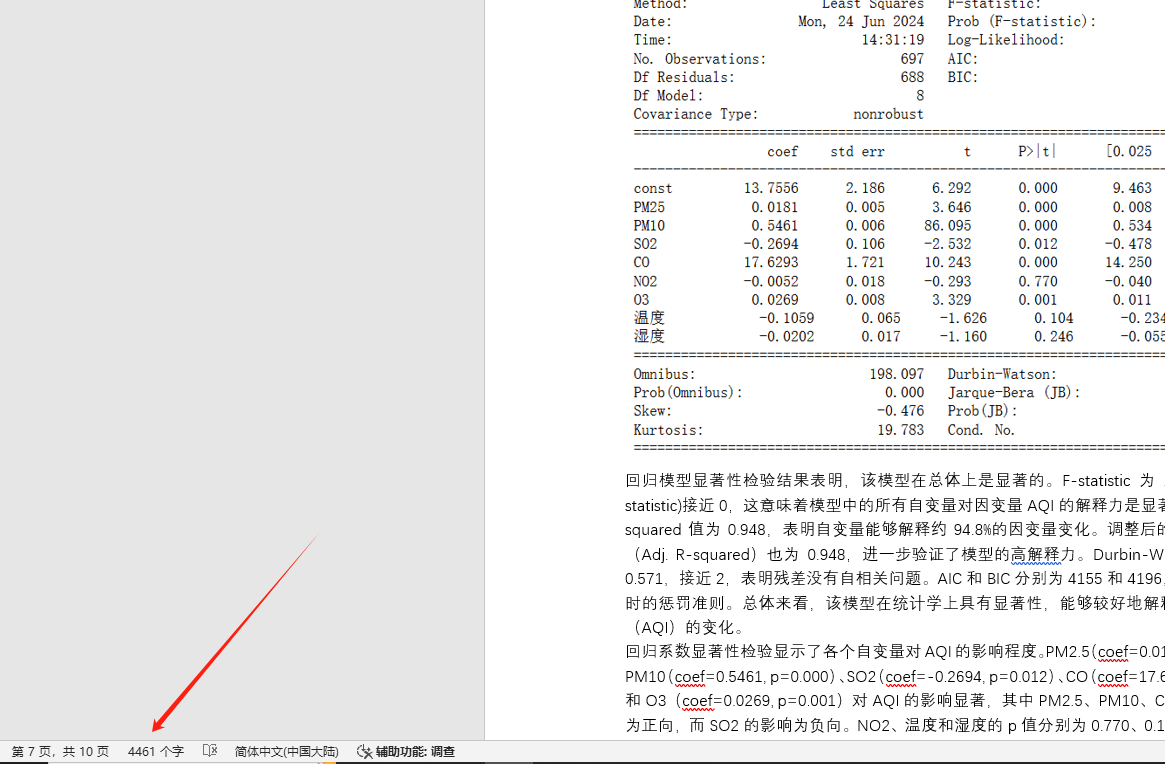Click the PM10 t-value '86.095'
This screenshot has width=1165, height=764.
[947, 226]
